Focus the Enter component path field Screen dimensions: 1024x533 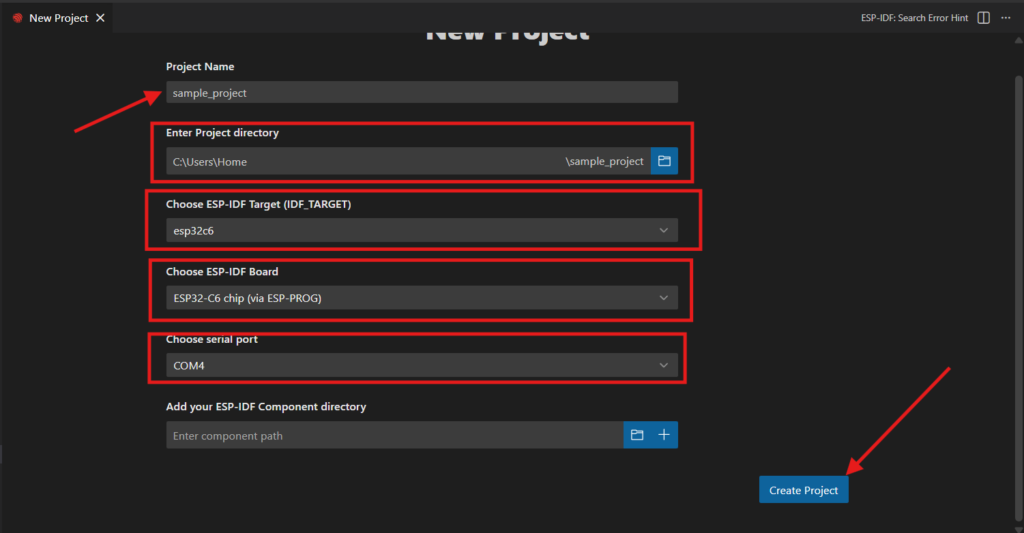(x=394, y=435)
